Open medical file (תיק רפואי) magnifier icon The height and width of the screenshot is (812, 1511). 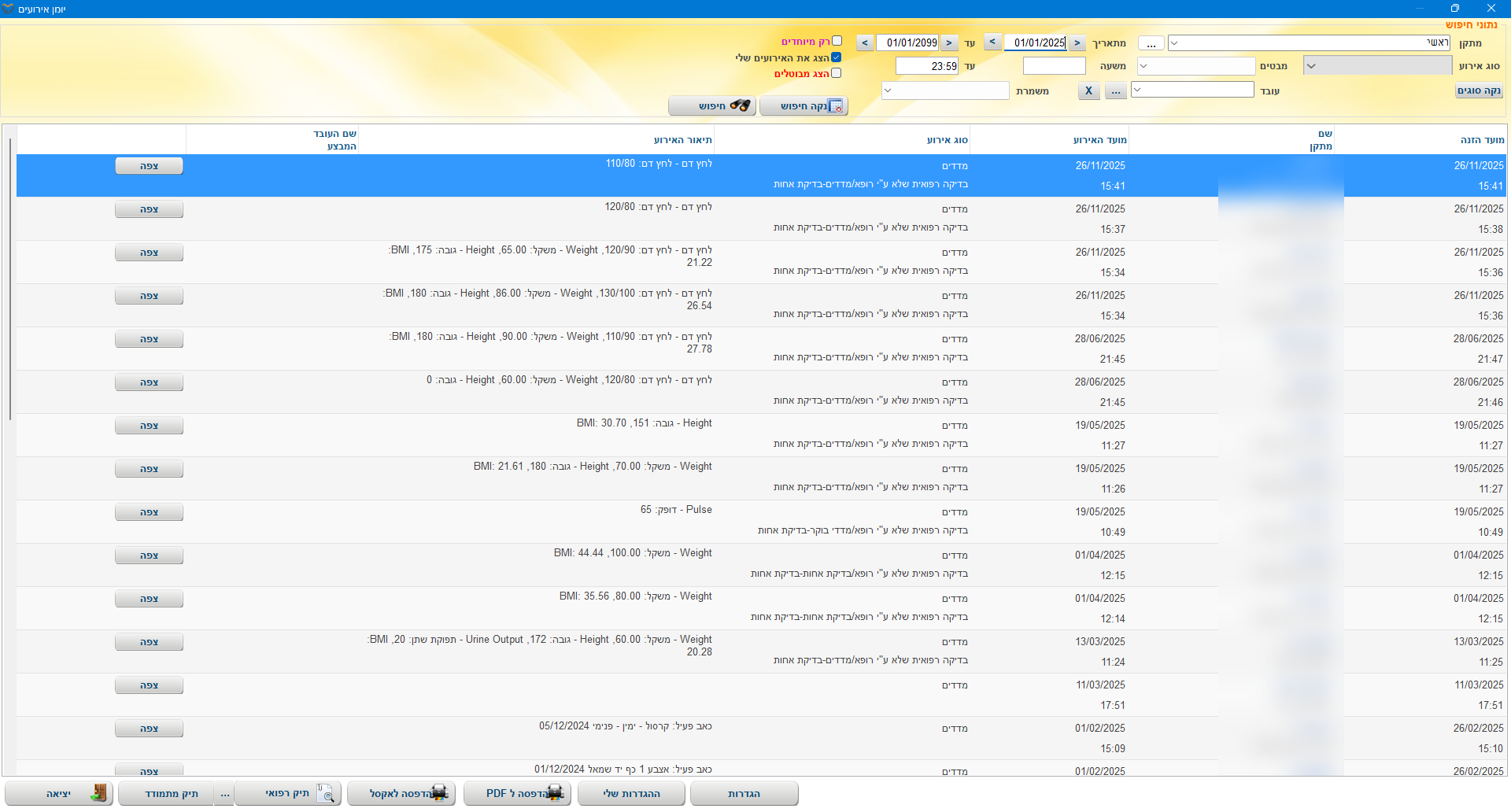[325, 793]
